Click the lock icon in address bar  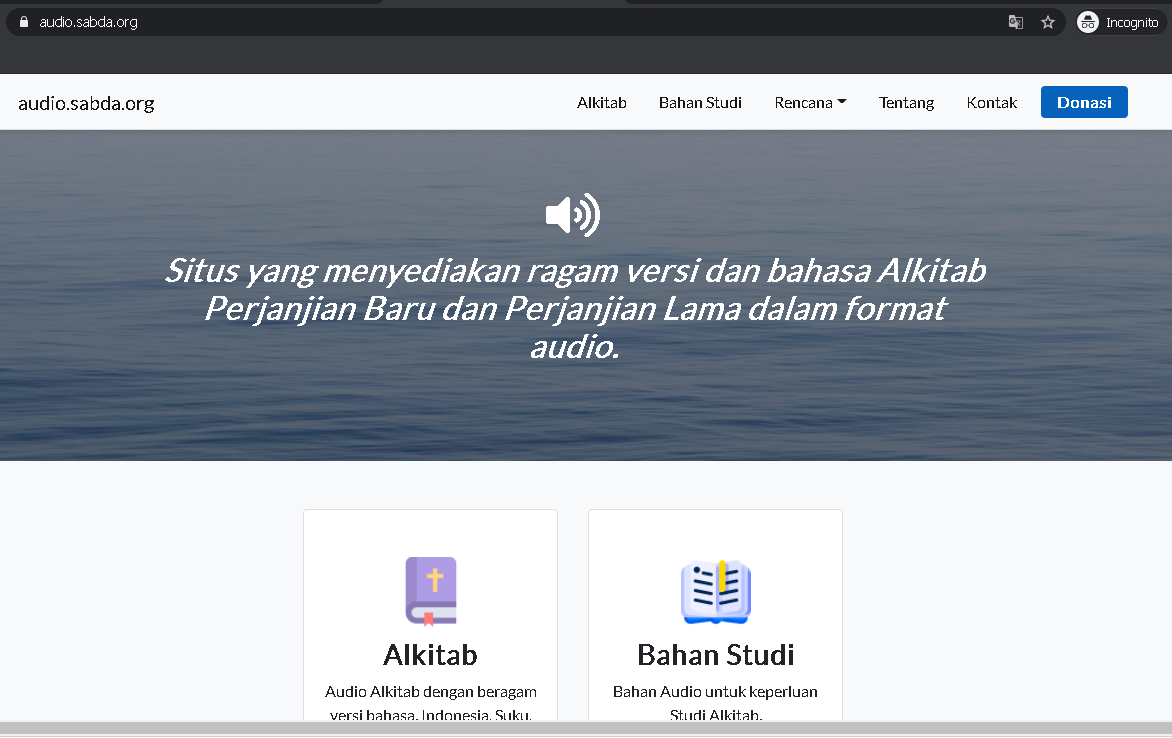(x=24, y=22)
